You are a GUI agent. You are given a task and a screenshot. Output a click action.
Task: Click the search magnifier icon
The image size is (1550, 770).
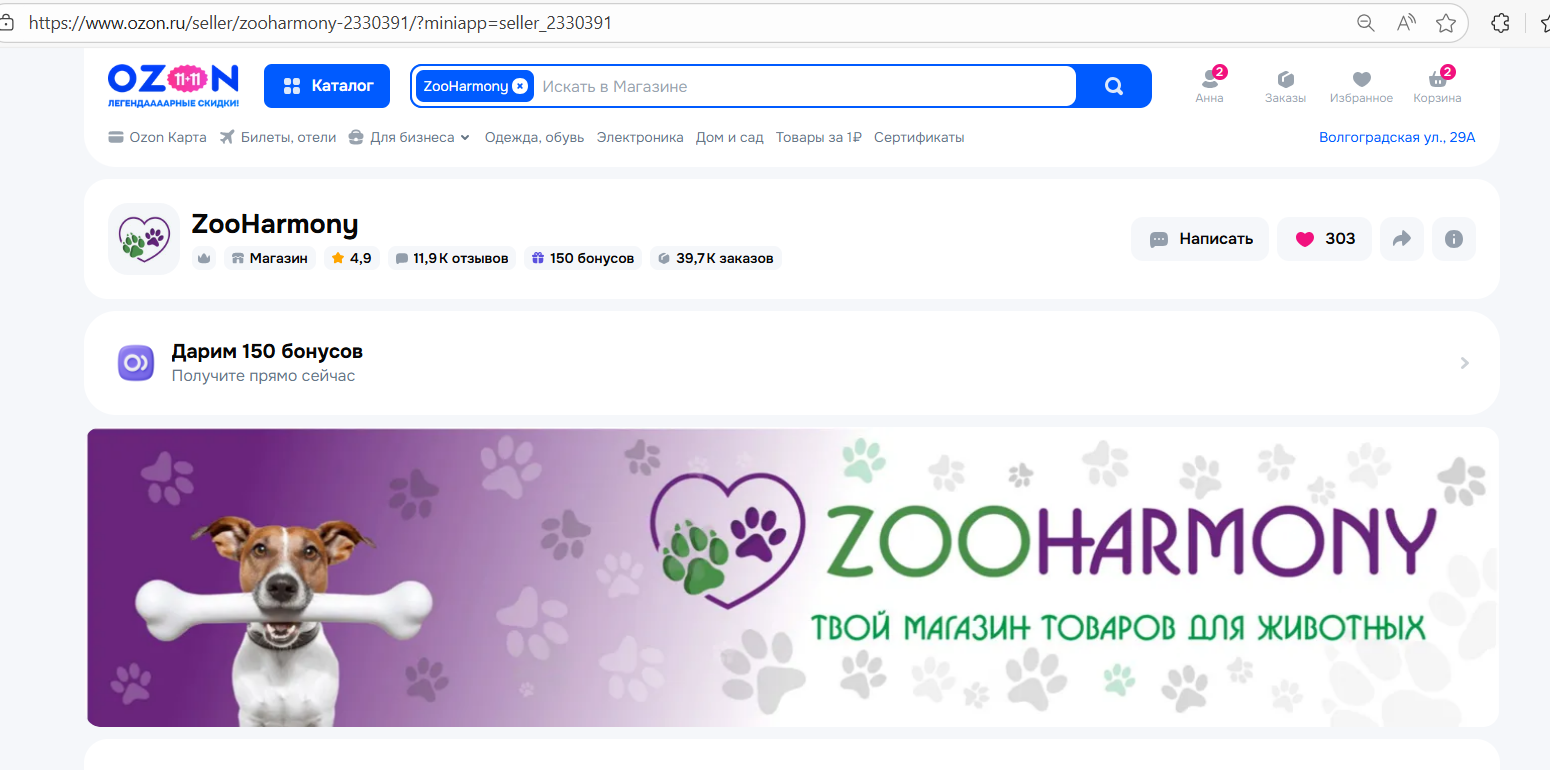1113,86
